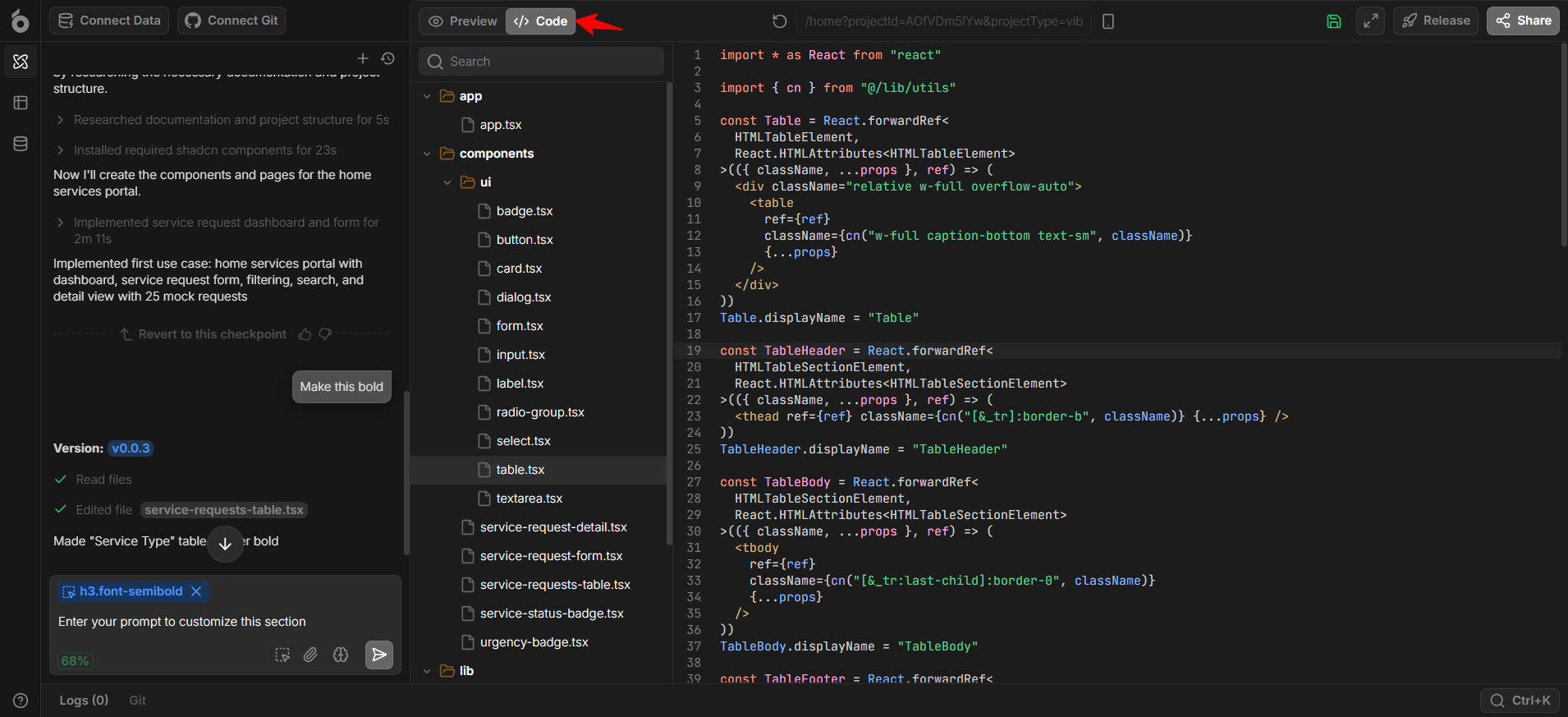This screenshot has width=1568, height=717.
Task: Expand editor to fullscreen icon
Action: 1370,21
